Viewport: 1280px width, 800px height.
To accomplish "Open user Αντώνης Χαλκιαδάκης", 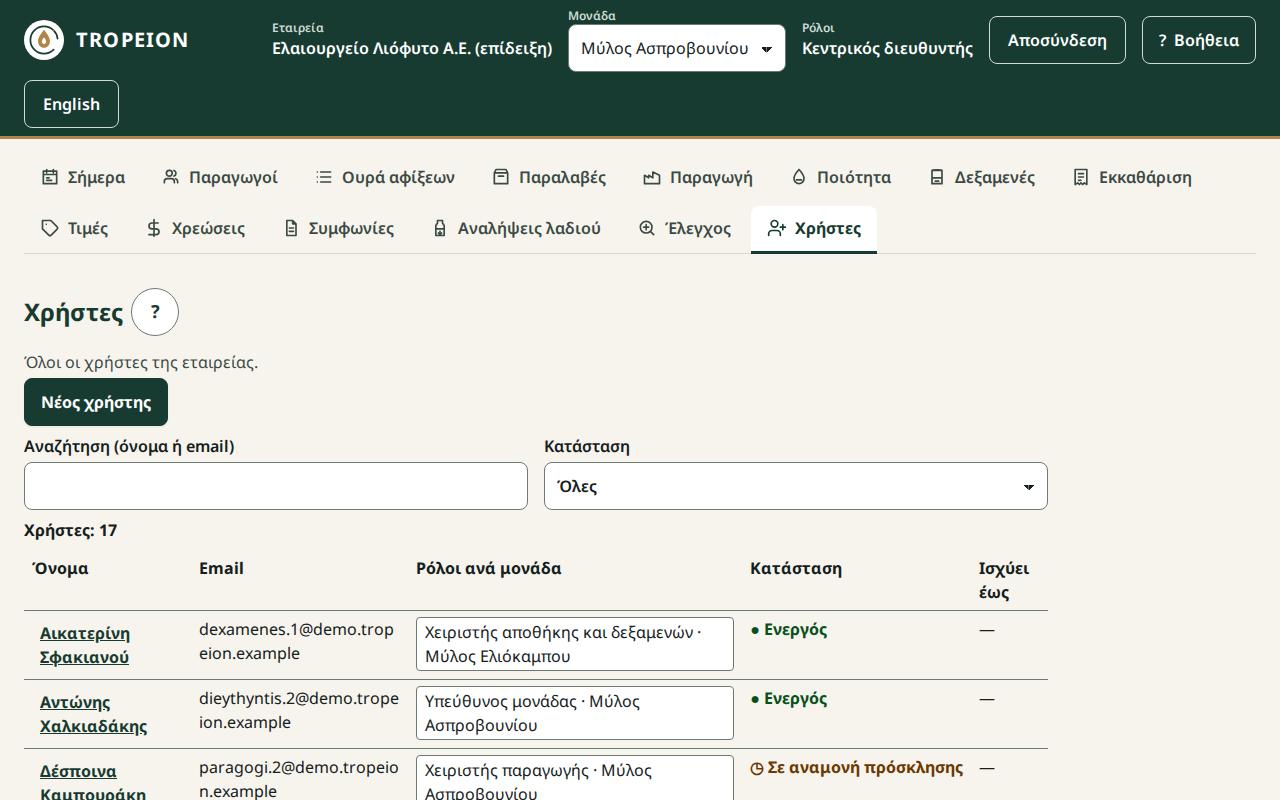I will pyautogui.click(x=93, y=714).
